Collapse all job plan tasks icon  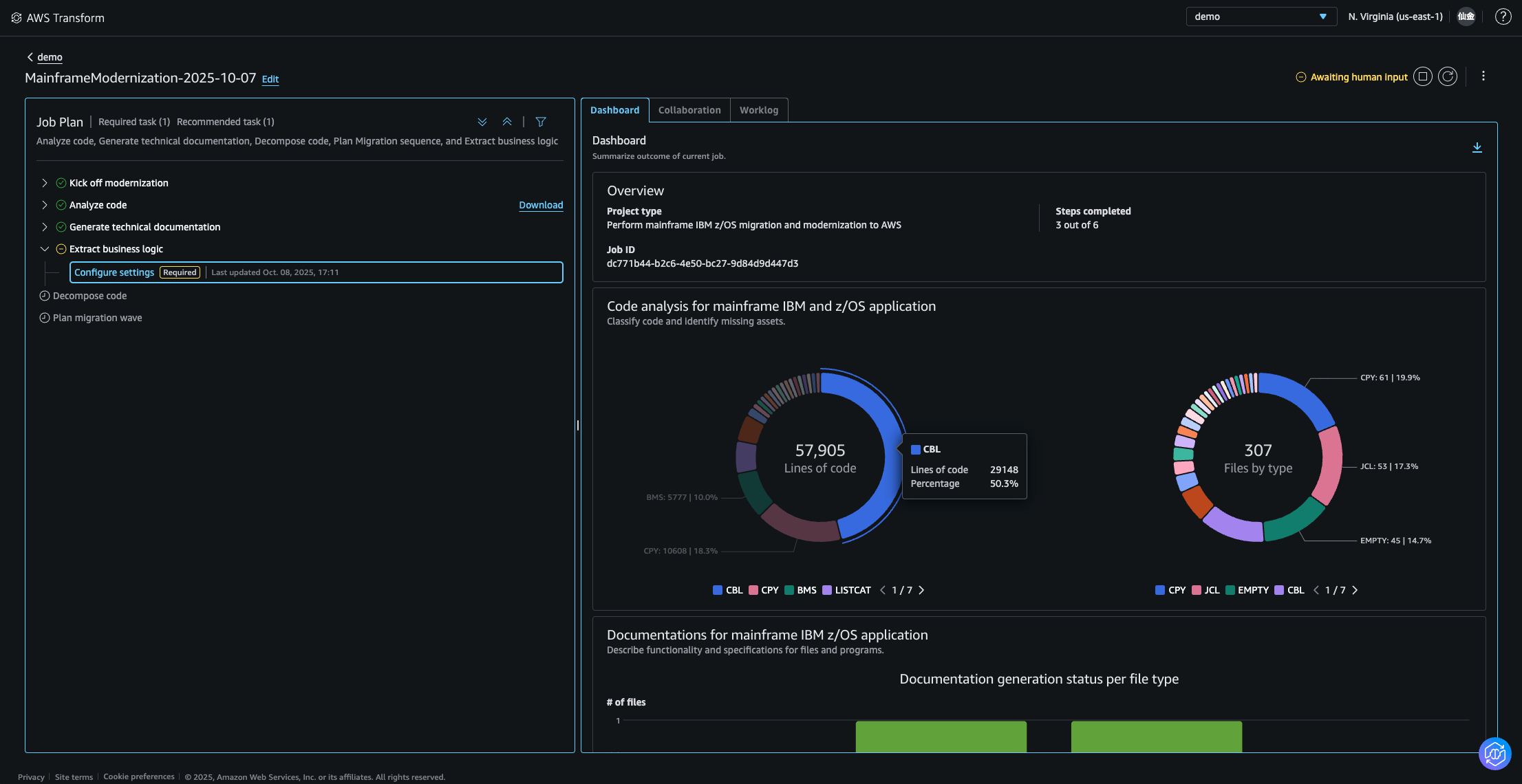(x=507, y=122)
